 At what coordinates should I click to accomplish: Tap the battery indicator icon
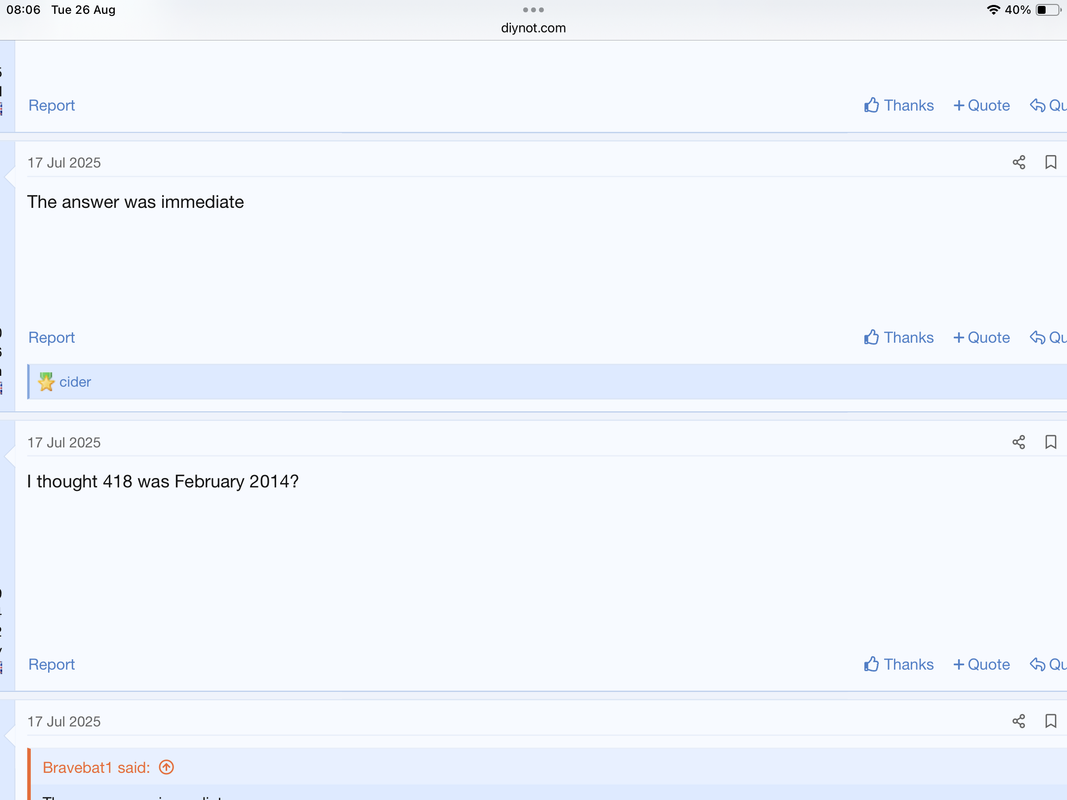click(x=1048, y=10)
